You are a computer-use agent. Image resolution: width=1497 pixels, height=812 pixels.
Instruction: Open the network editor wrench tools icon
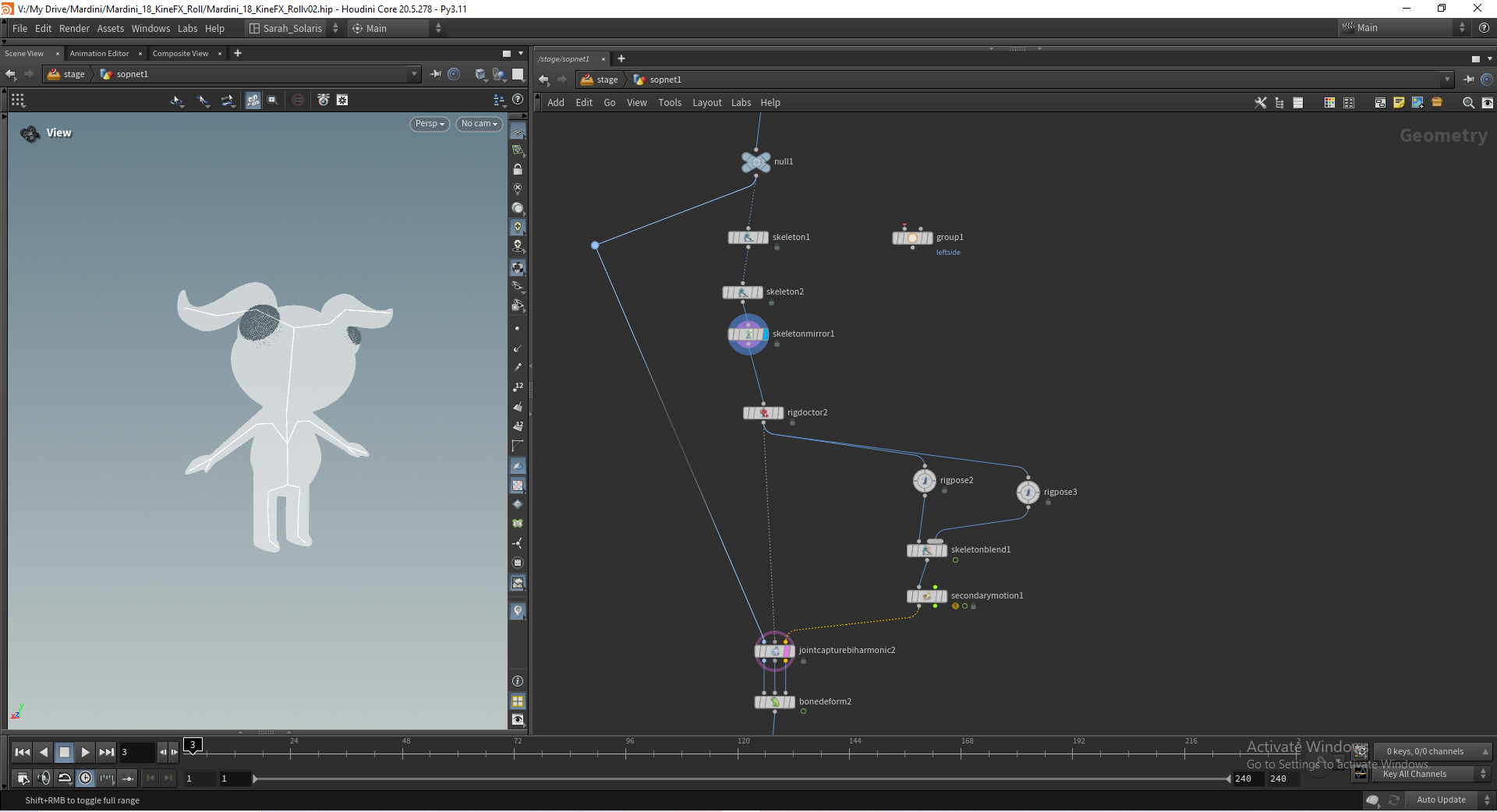[x=1260, y=103]
